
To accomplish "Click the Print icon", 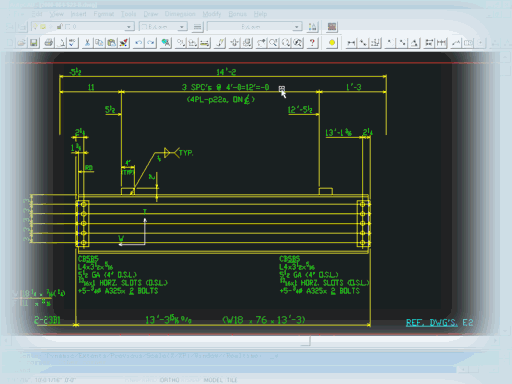I will pos(49,43).
